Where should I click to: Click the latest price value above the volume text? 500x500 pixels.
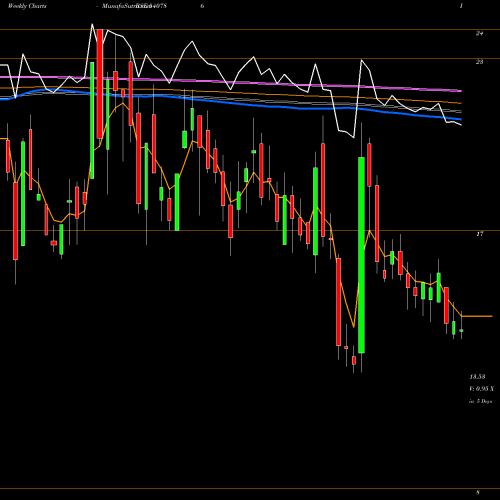tap(477, 377)
